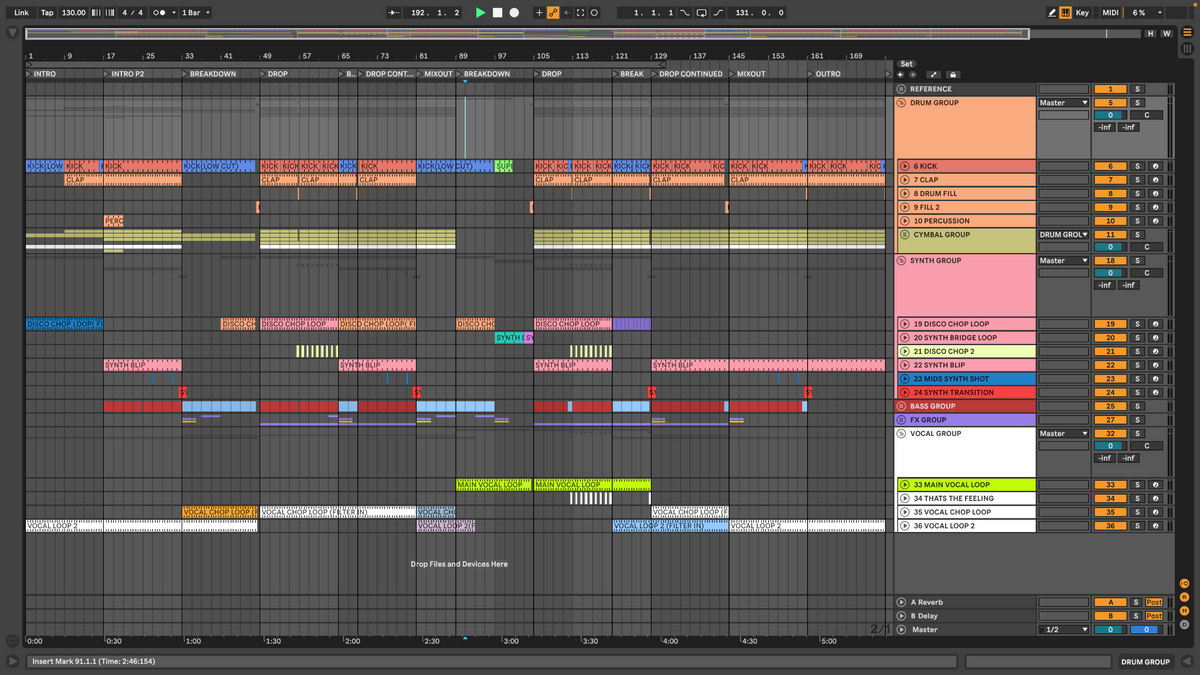Deactivate the 7 CLAP track via its number
The image size is (1200, 675).
coord(1109,180)
